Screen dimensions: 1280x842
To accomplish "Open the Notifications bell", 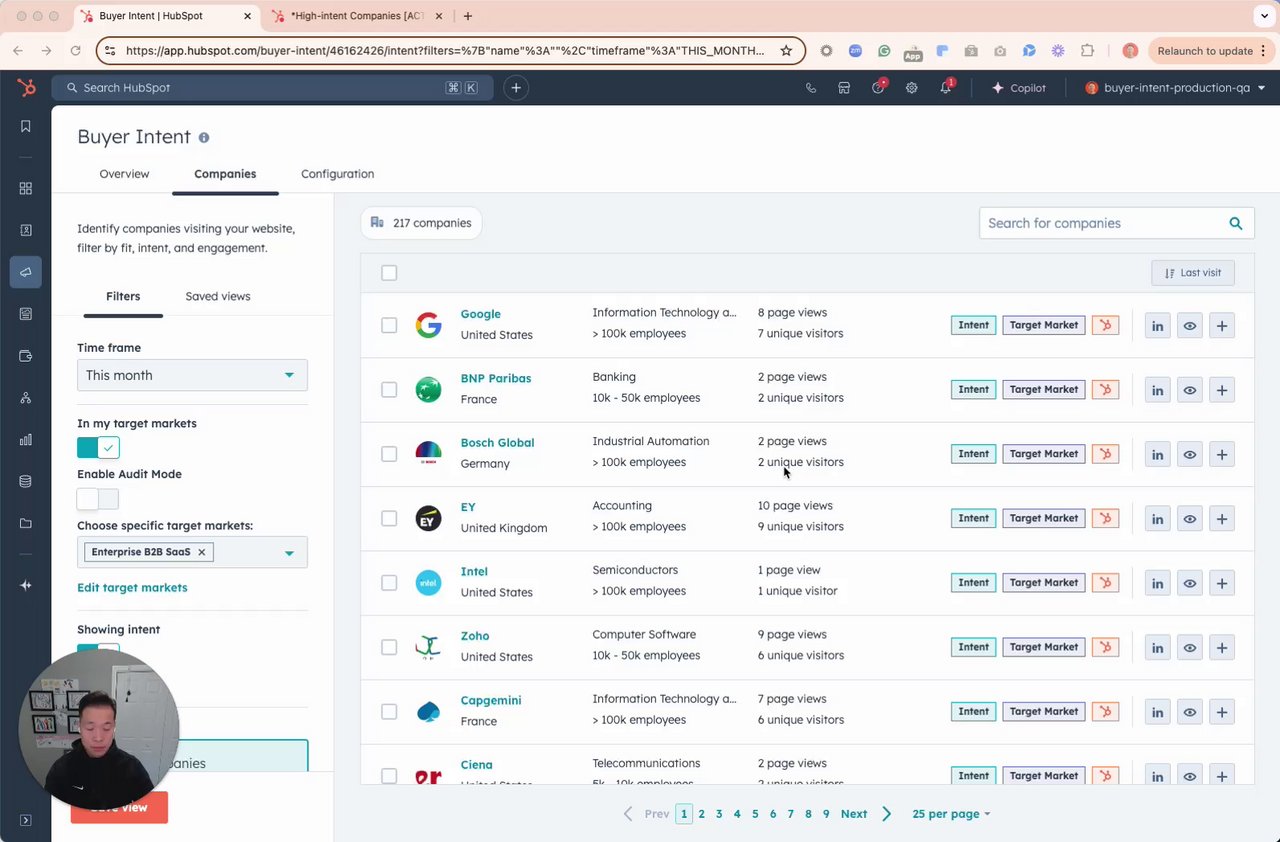I will pos(946,88).
